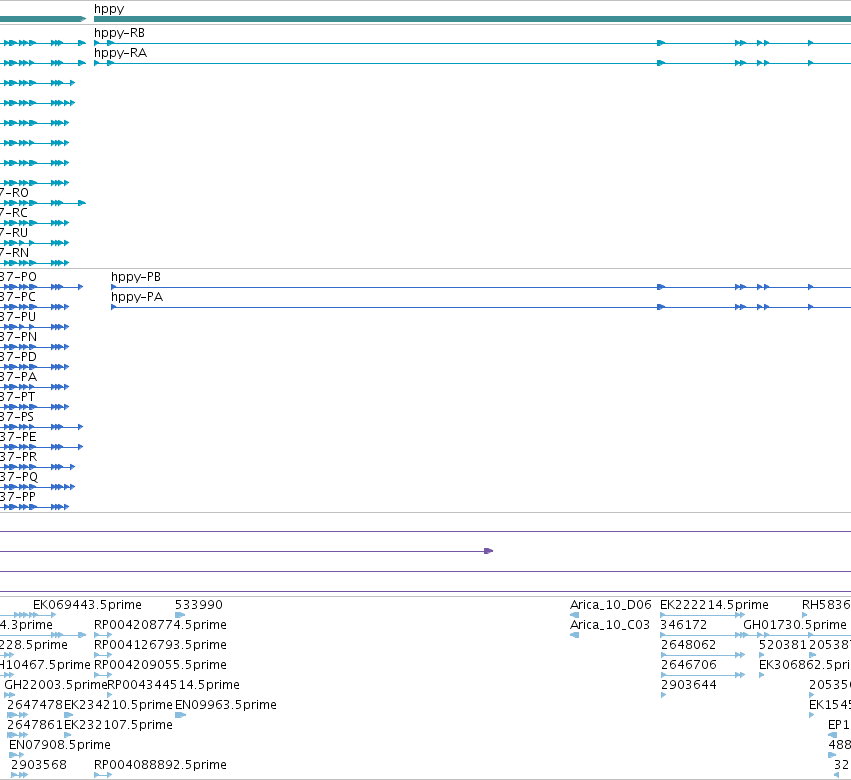Click the Arica_10_C03 reverse arrow glyph
Screen dimensions: 851x780
point(574,635)
